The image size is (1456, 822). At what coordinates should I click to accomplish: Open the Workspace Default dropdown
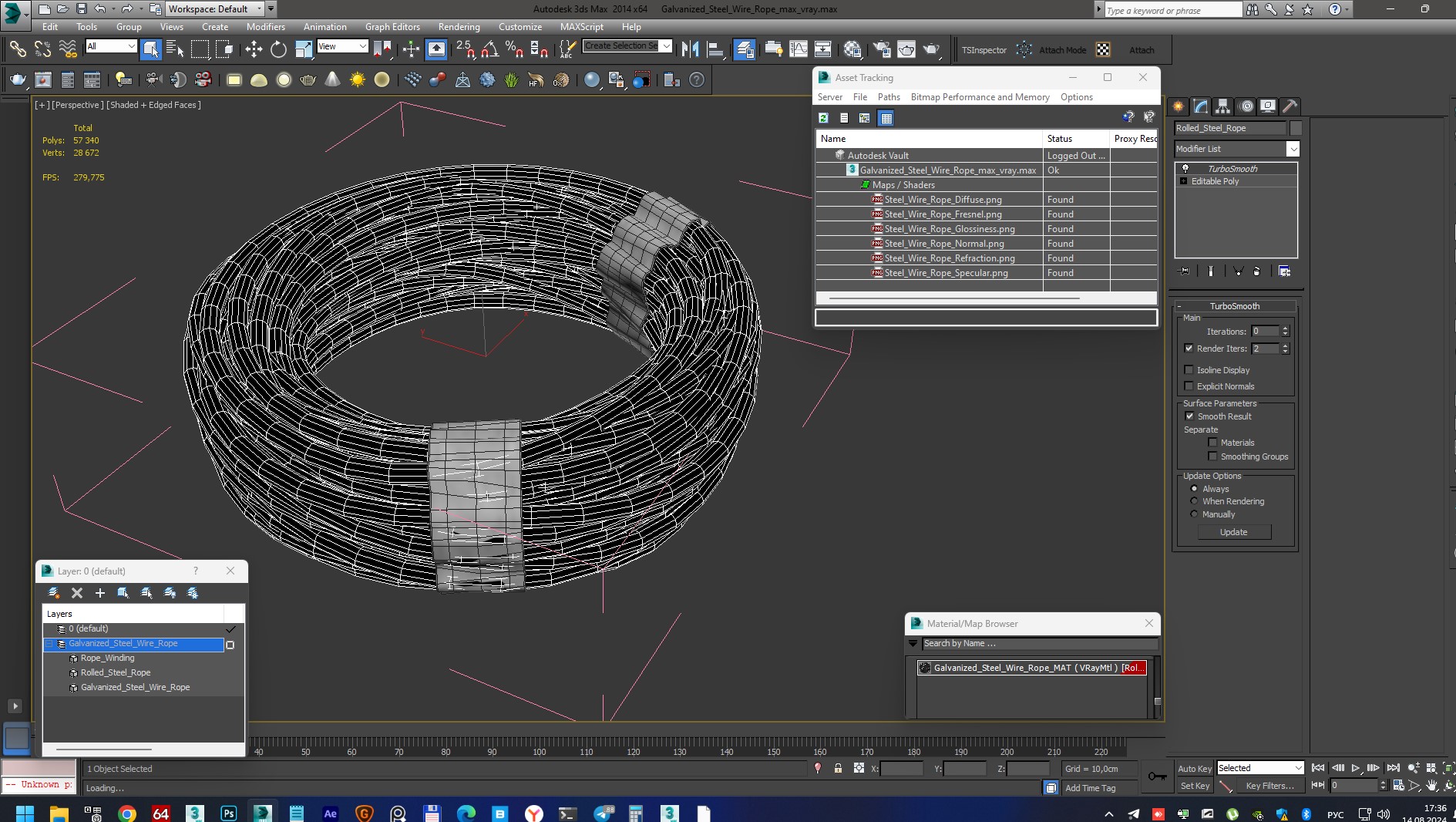coord(216,9)
